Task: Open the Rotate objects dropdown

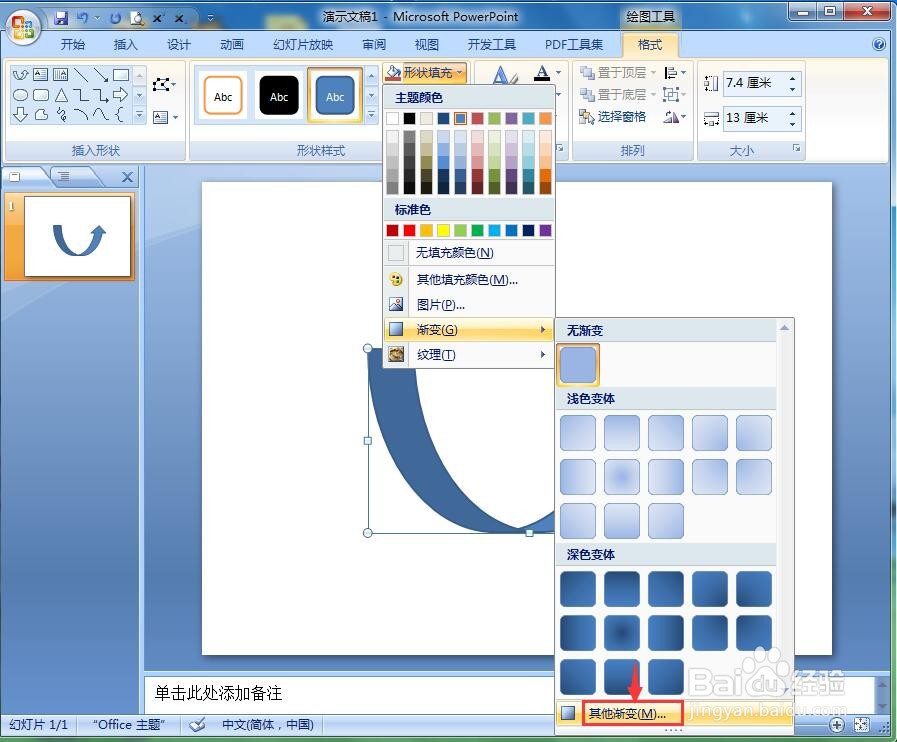Action: [x=674, y=117]
